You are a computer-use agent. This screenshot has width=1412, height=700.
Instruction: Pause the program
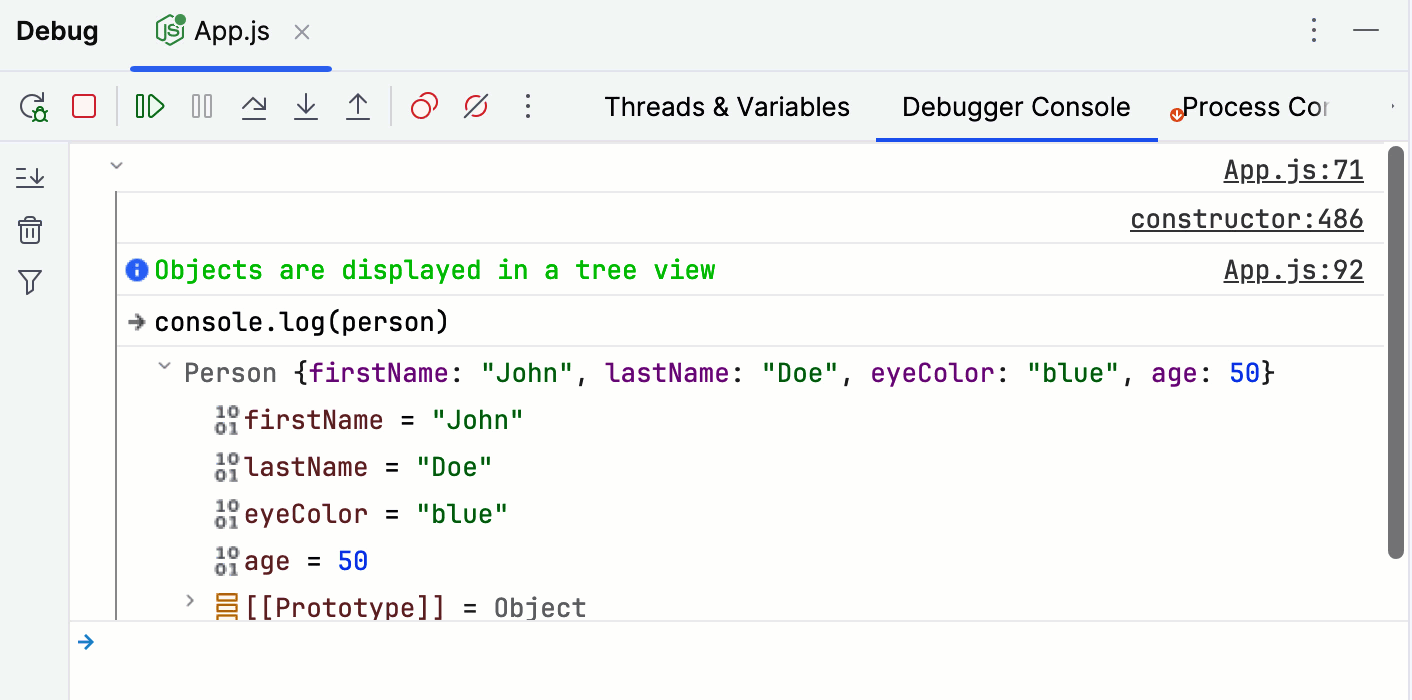pyautogui.click(x=201, y=106)
